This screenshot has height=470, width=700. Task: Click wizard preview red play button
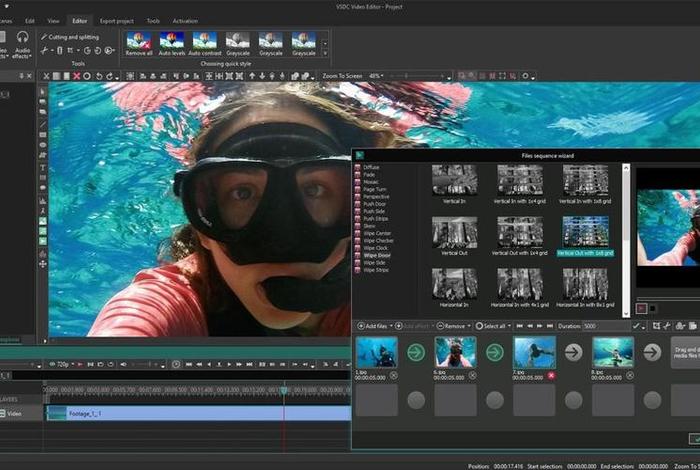pyautogui.click(x=641, y=308)
